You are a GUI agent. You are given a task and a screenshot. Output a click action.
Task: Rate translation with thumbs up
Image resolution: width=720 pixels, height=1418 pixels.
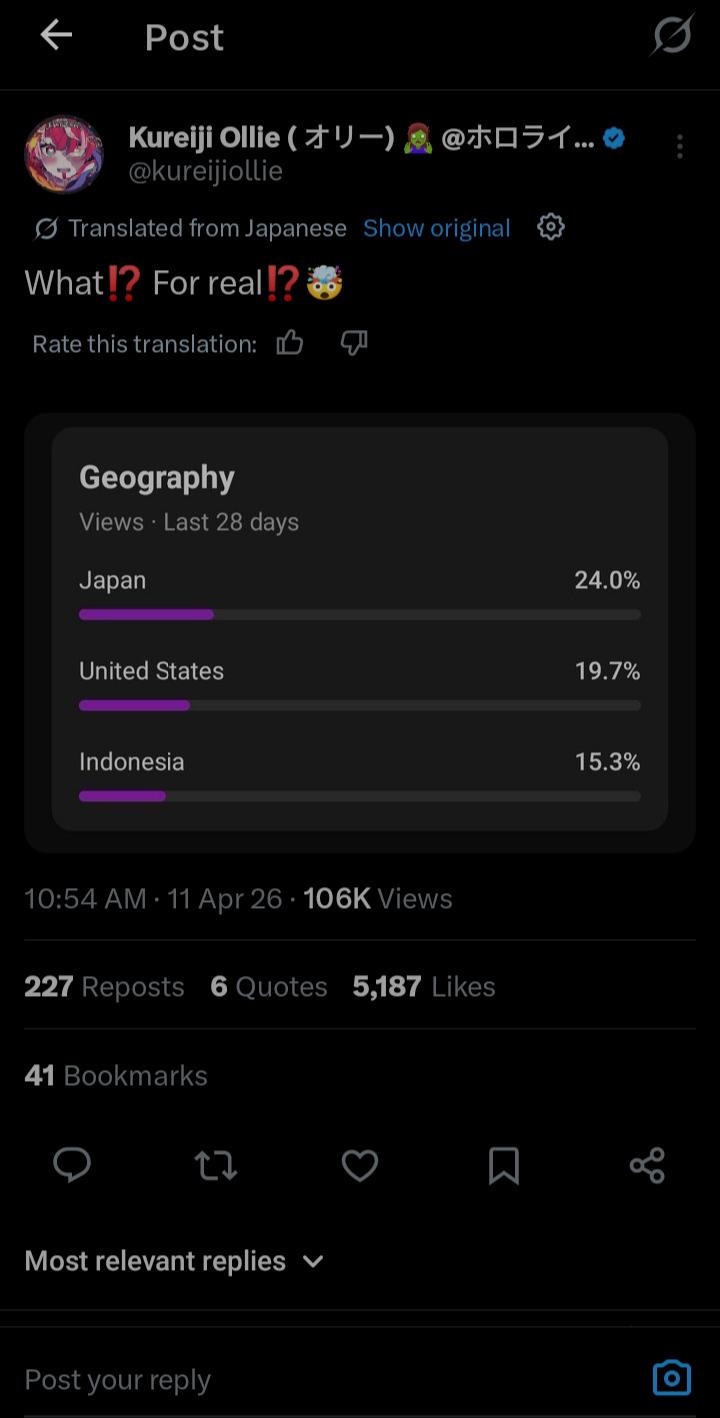pyautogui.click(x=290, y=344)
